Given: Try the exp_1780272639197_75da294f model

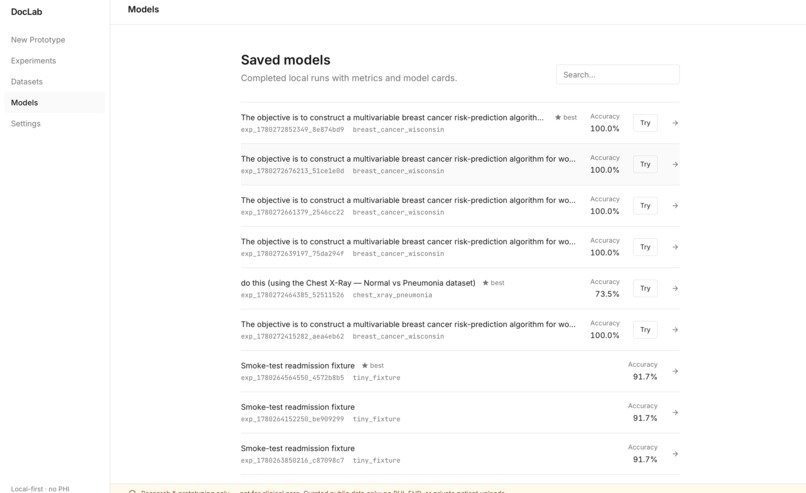Looking at the screenshot, I should 645,247.
